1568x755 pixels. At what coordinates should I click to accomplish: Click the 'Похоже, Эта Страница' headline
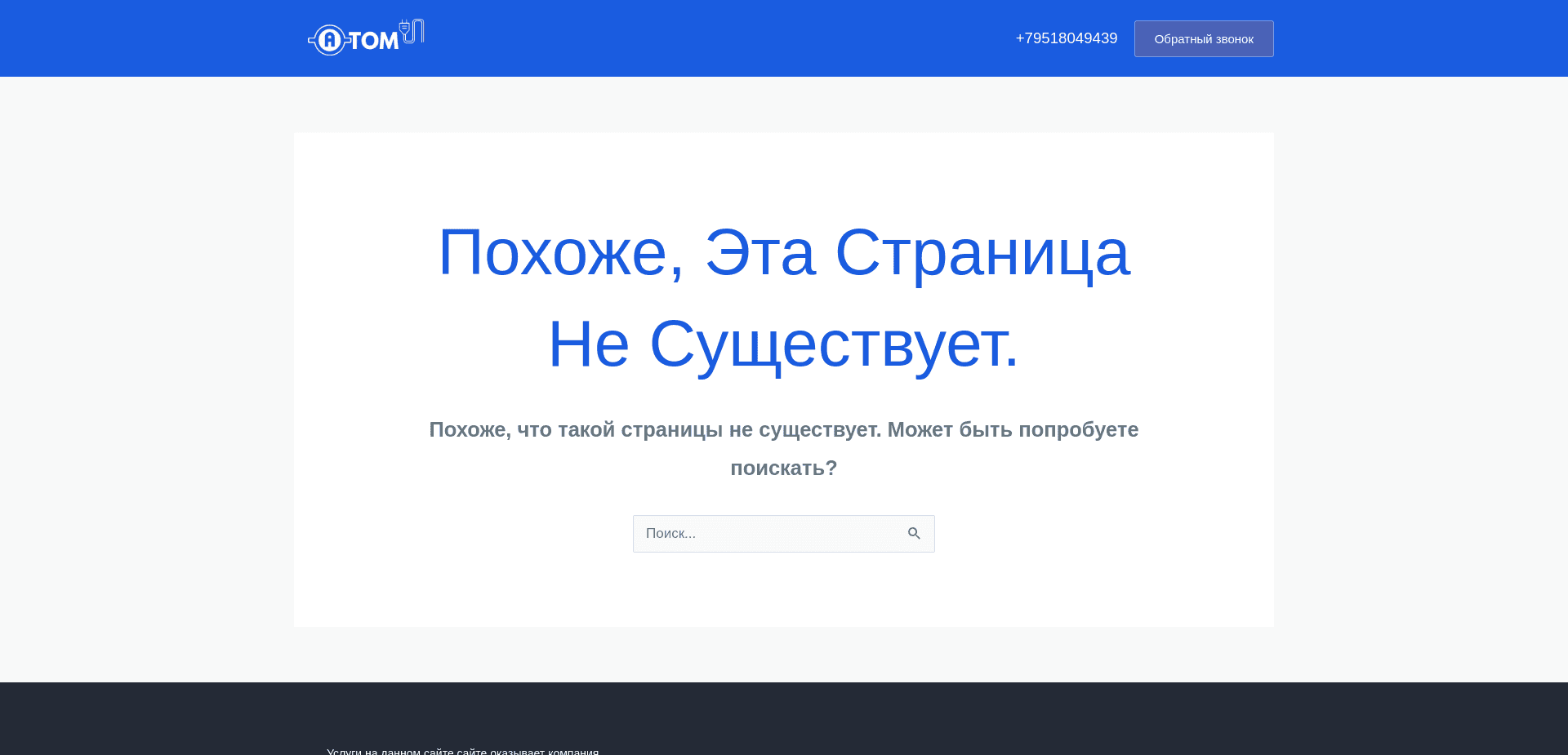click(783, 254)
